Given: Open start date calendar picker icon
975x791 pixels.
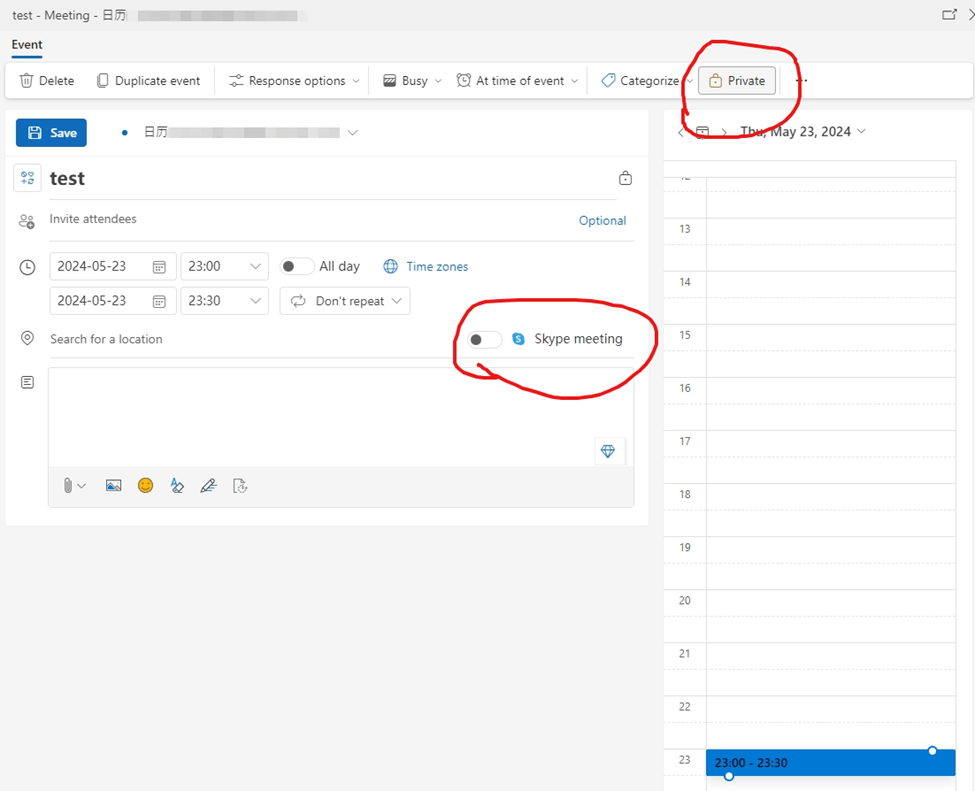Looking at the screenshot, I should click(x=159, y=267).
